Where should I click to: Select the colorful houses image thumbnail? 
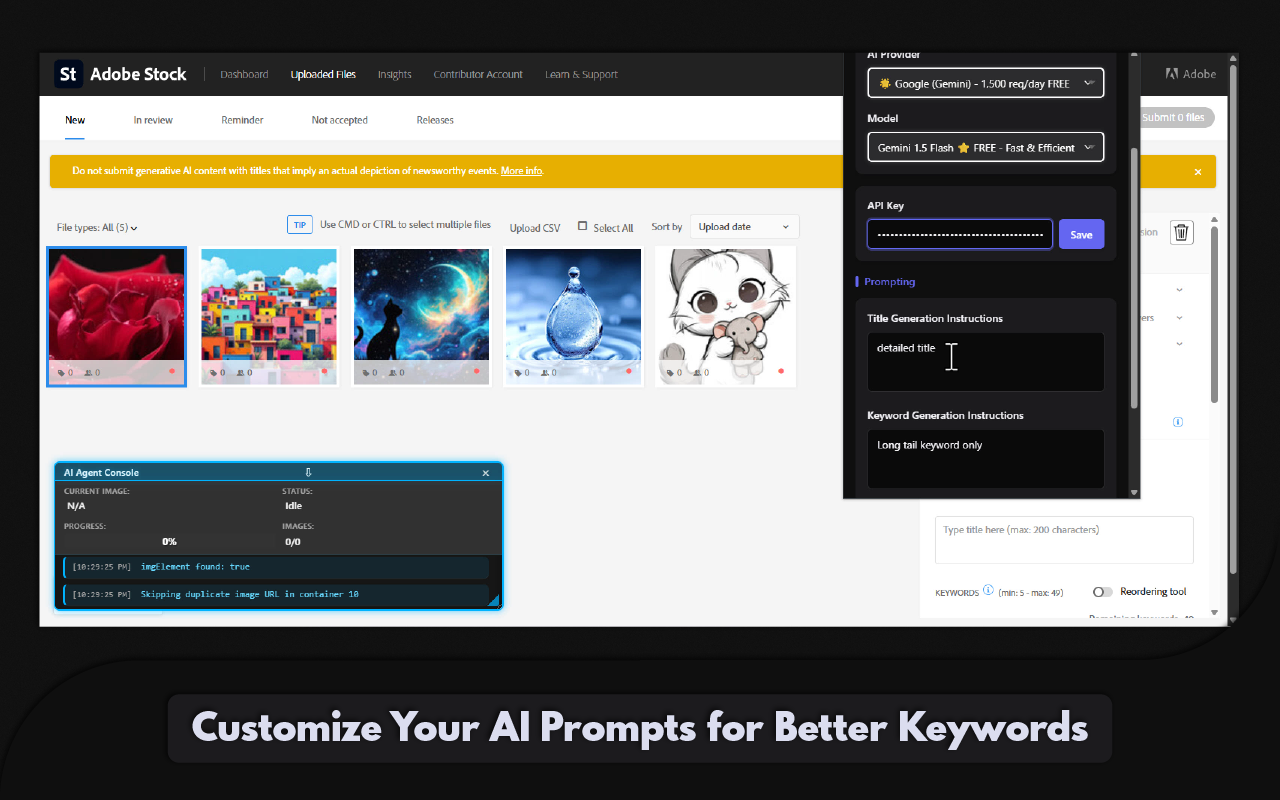[269, 316]
